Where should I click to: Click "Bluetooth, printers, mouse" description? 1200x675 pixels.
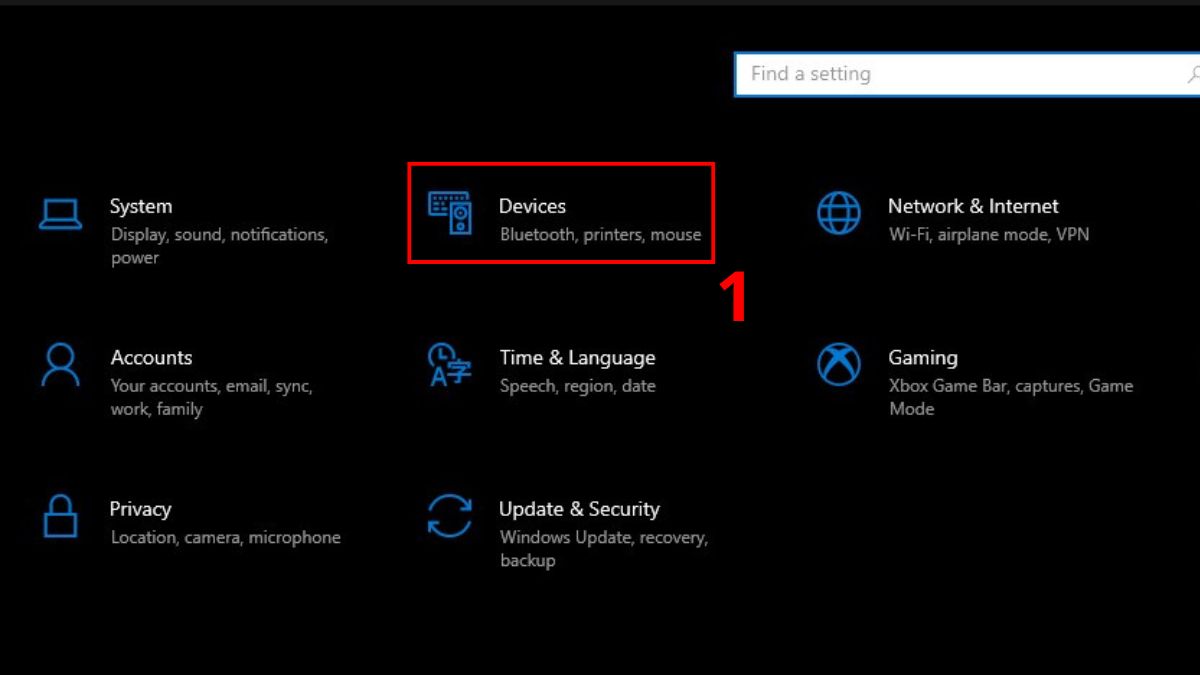[x=600, y=235]
